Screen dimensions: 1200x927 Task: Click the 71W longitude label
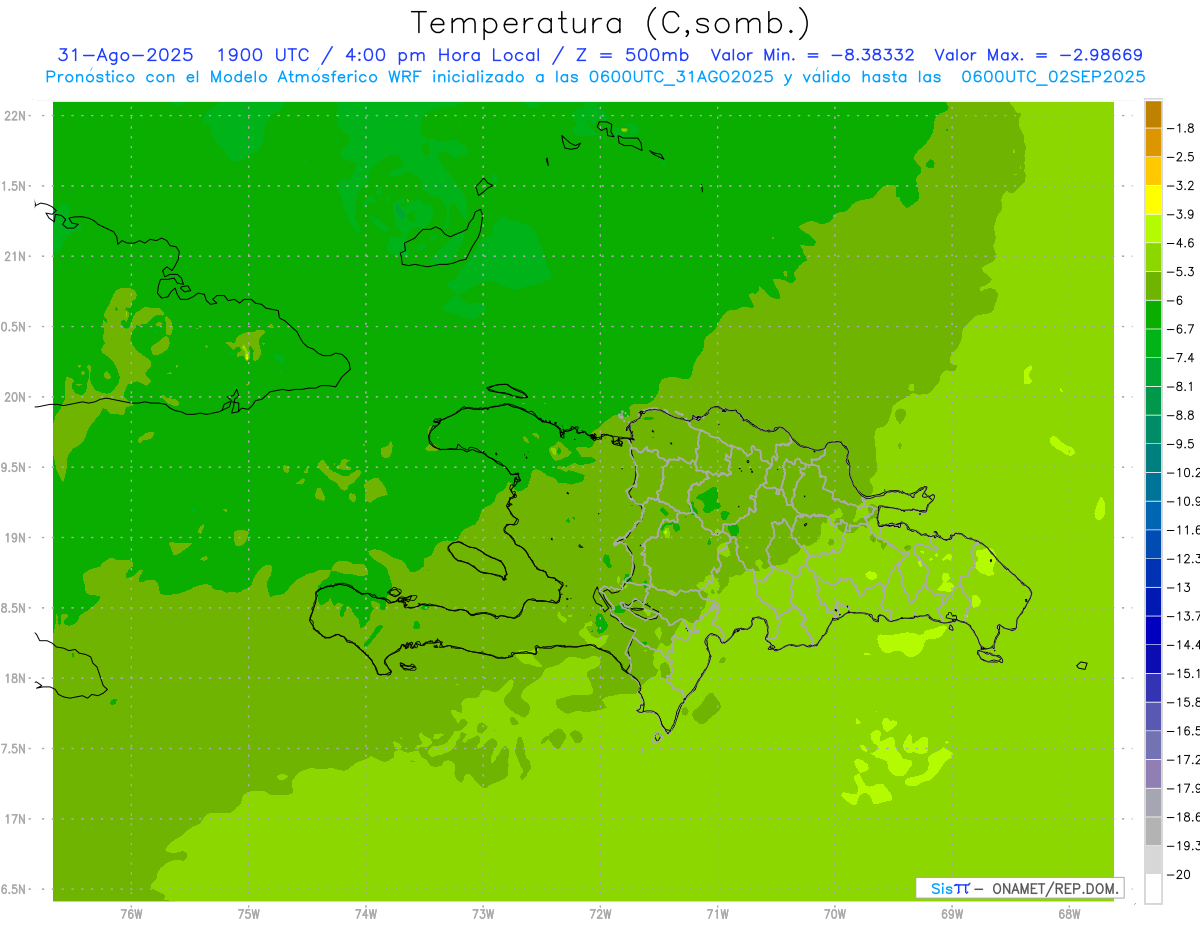click(717, 913)
